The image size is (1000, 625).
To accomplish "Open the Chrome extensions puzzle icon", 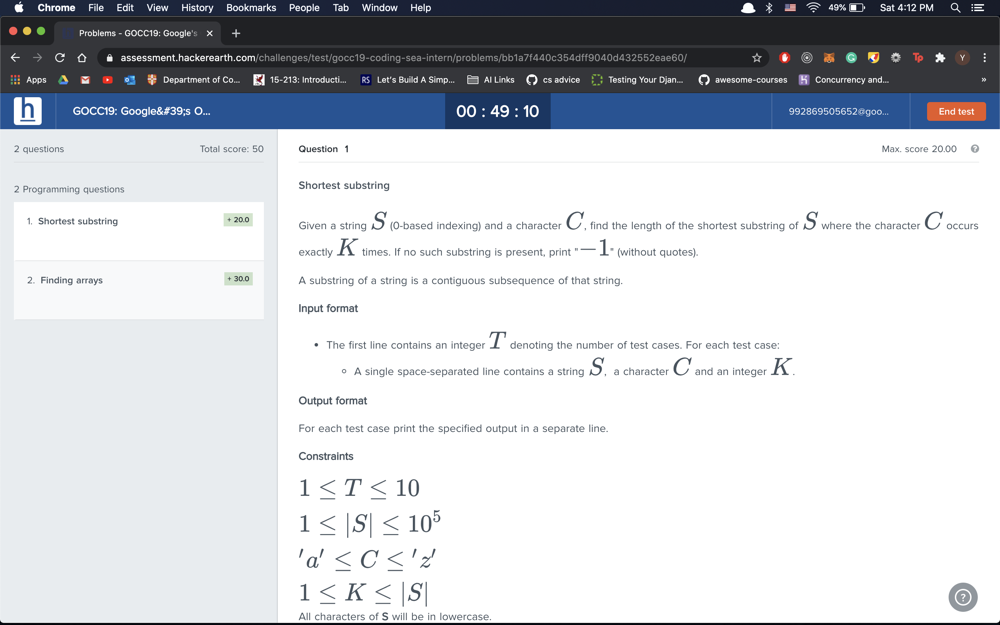I will click(x=939, y=58).
